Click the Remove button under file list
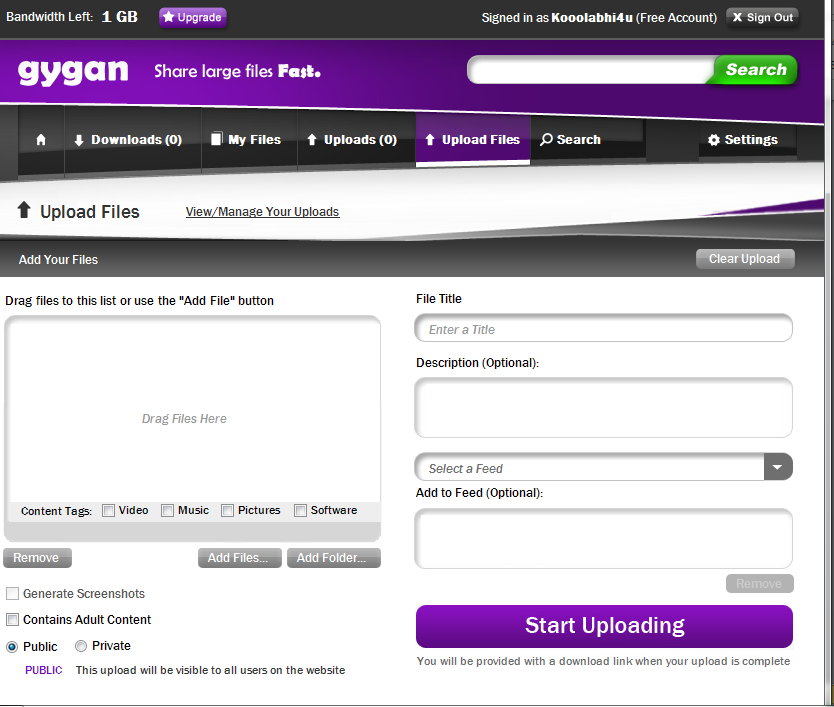Viewport: 834px width, 707px height. pyautogui.click(x=37, y=558)
